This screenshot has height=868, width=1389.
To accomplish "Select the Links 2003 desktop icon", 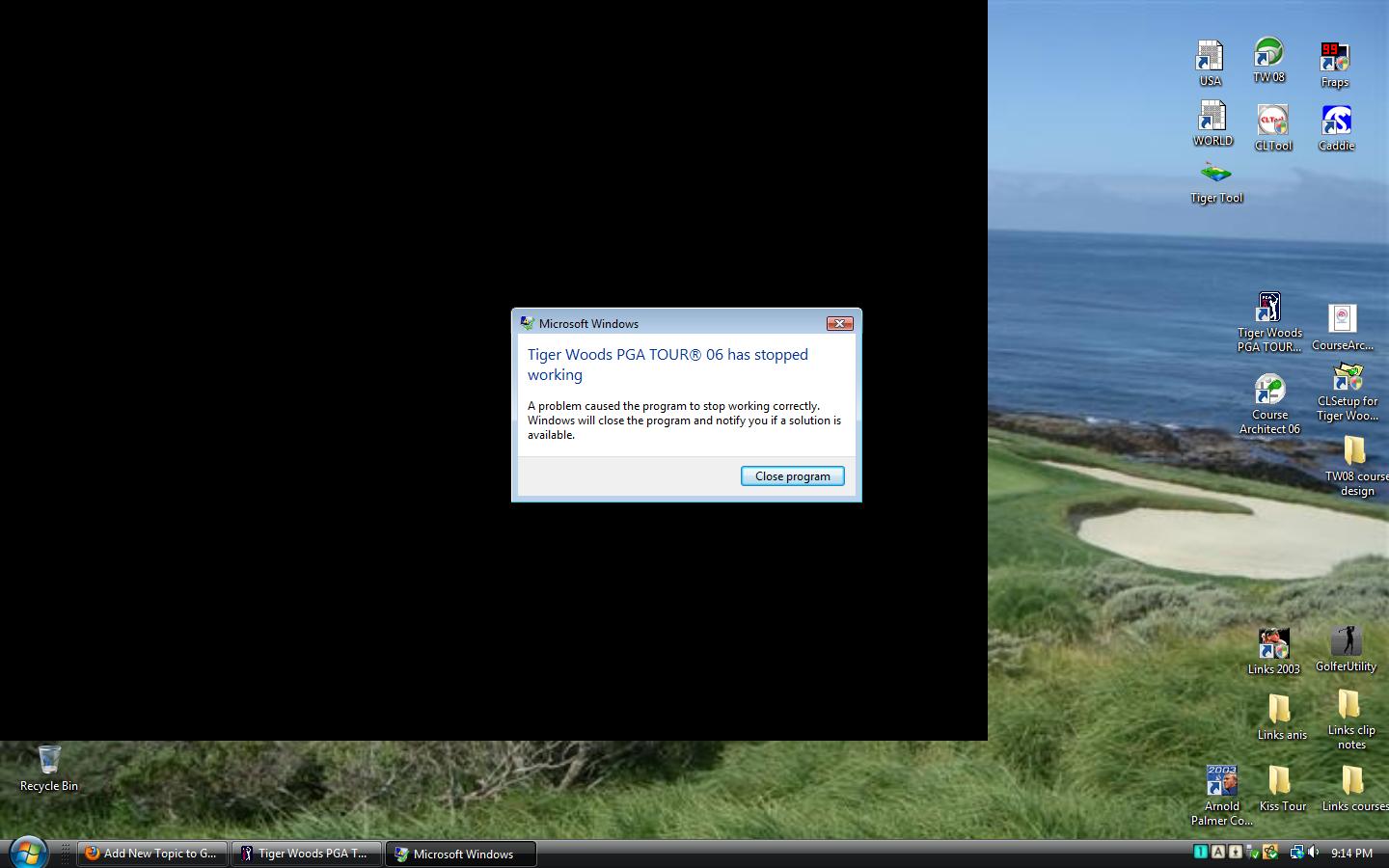I will click(1273, 651).
